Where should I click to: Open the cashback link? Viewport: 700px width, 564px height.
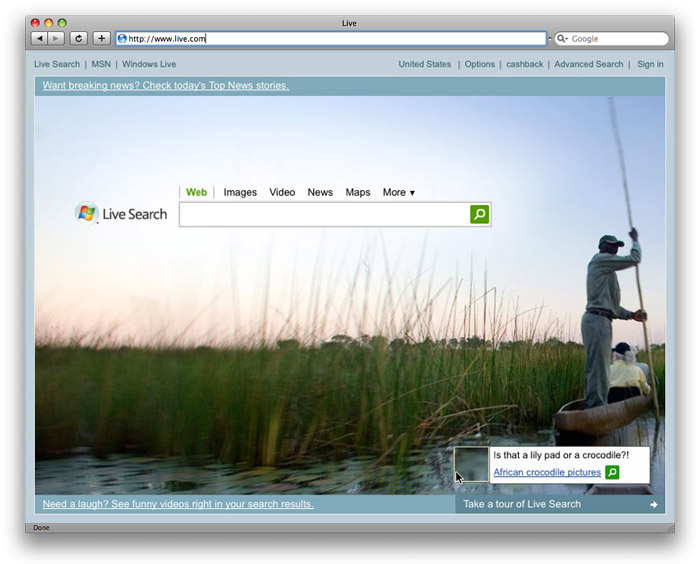tap(525, 64)
